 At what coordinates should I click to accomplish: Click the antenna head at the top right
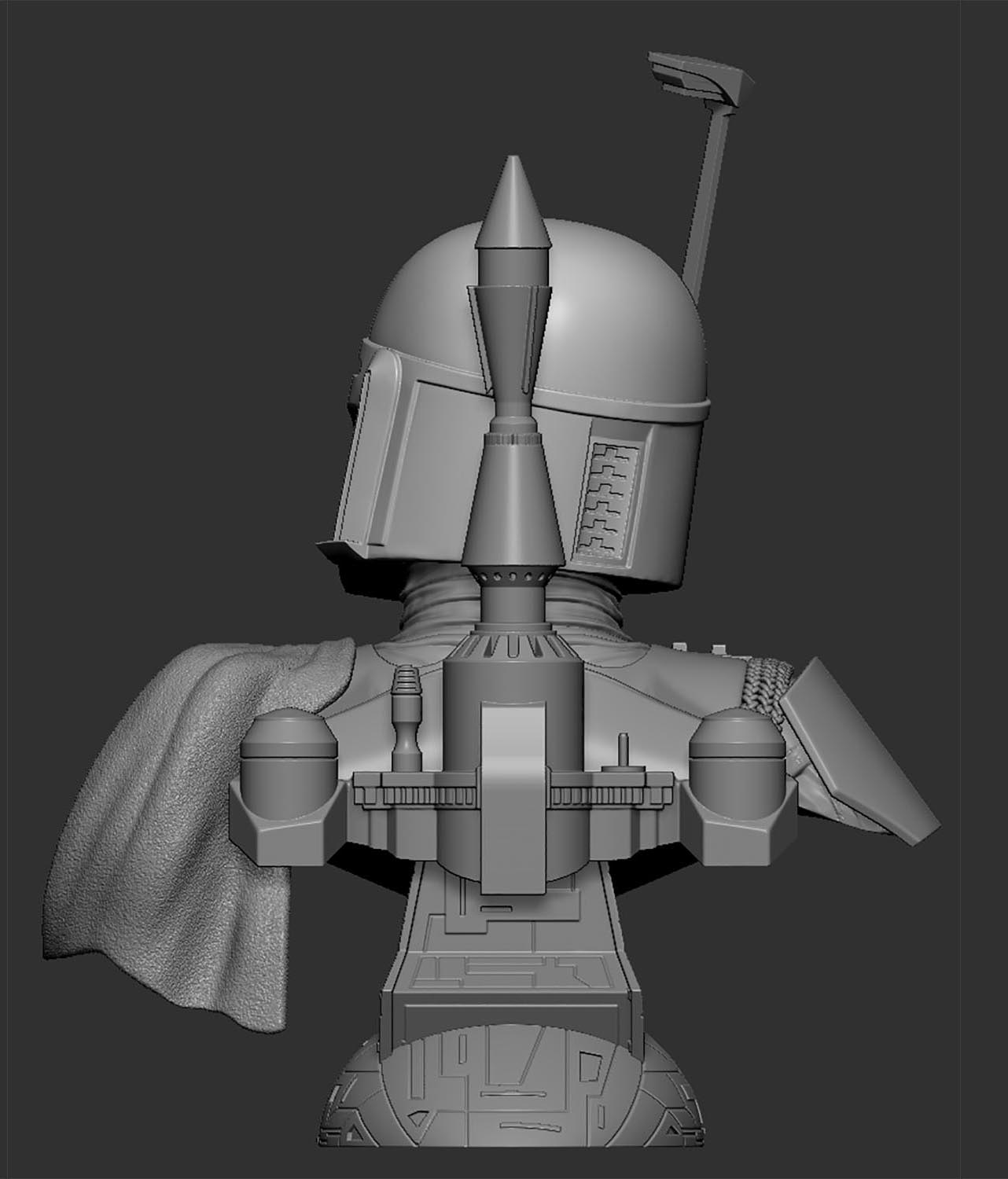(x=696, y=75)
